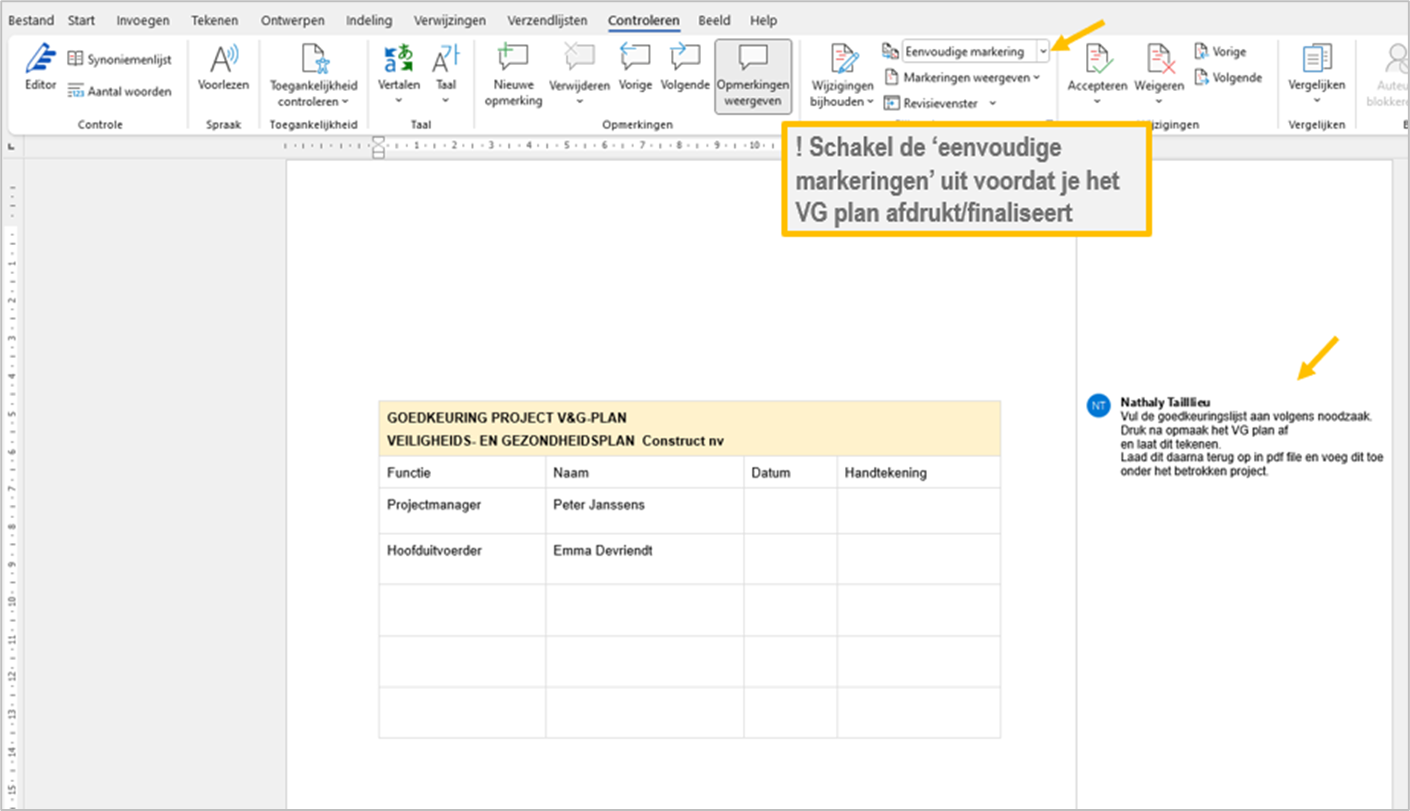This screenshot has height=811, width=1410.
Task: Toggle Opmerkingen weergeven button
Action: 753,75
